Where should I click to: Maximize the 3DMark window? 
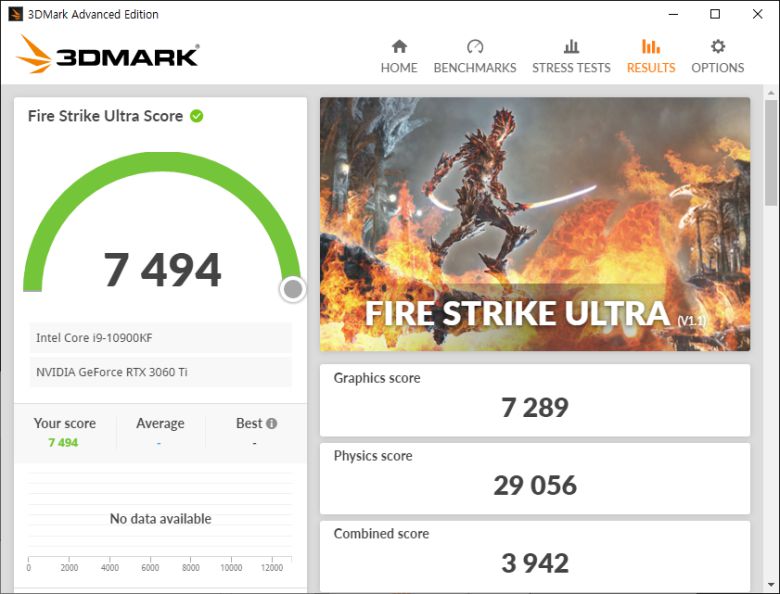[x=715, y=14]
